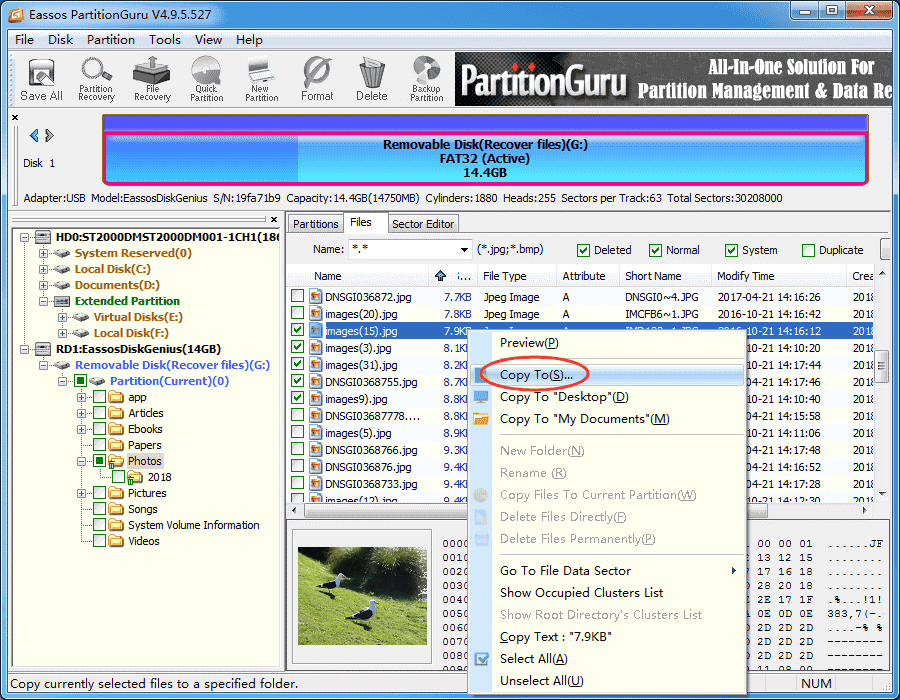Click the images(20).jpg file icon
The width and height of the screenshot is (900, 700).
tap(316, 314)
